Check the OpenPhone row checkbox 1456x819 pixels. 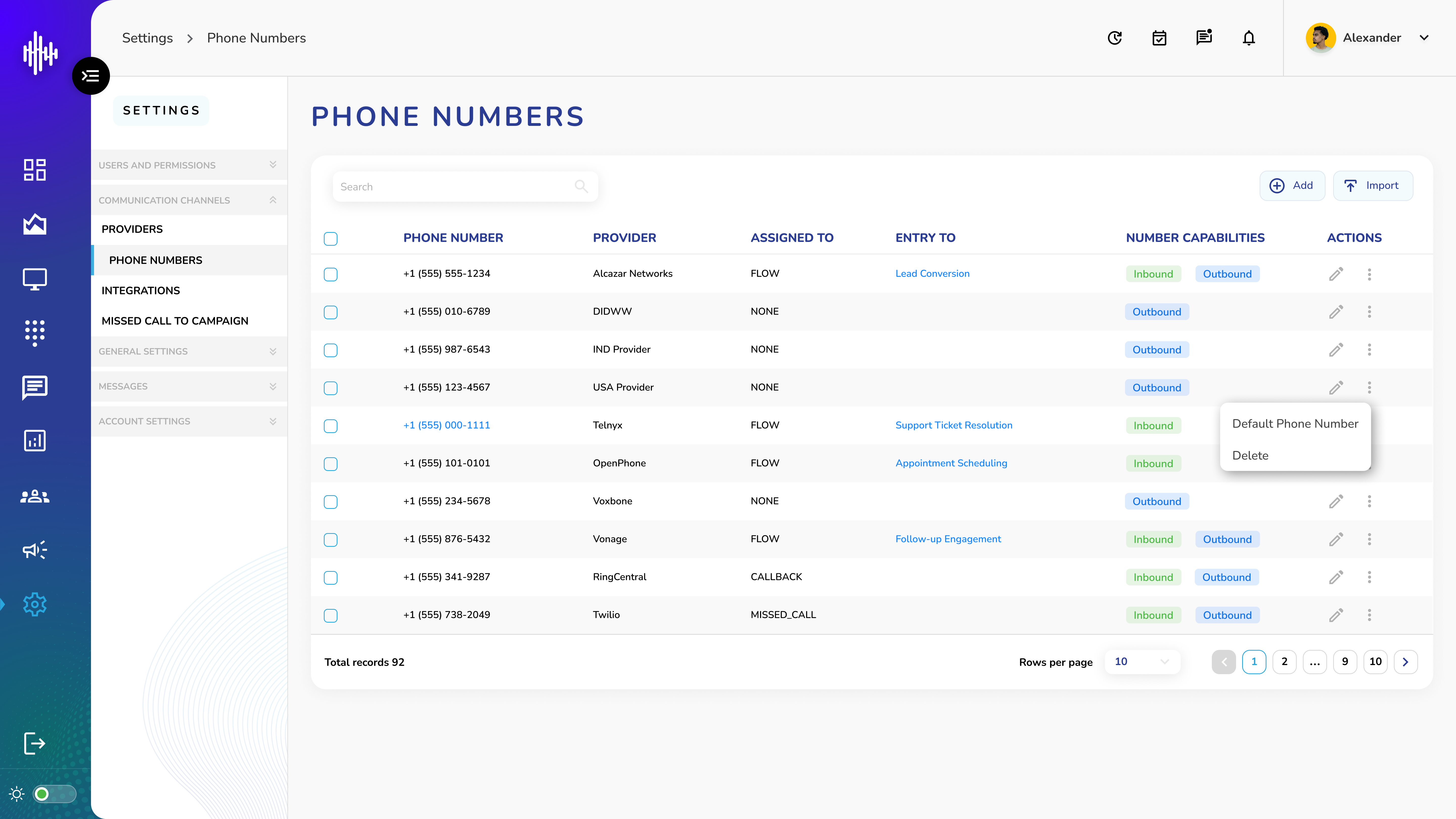coord(331,464)
